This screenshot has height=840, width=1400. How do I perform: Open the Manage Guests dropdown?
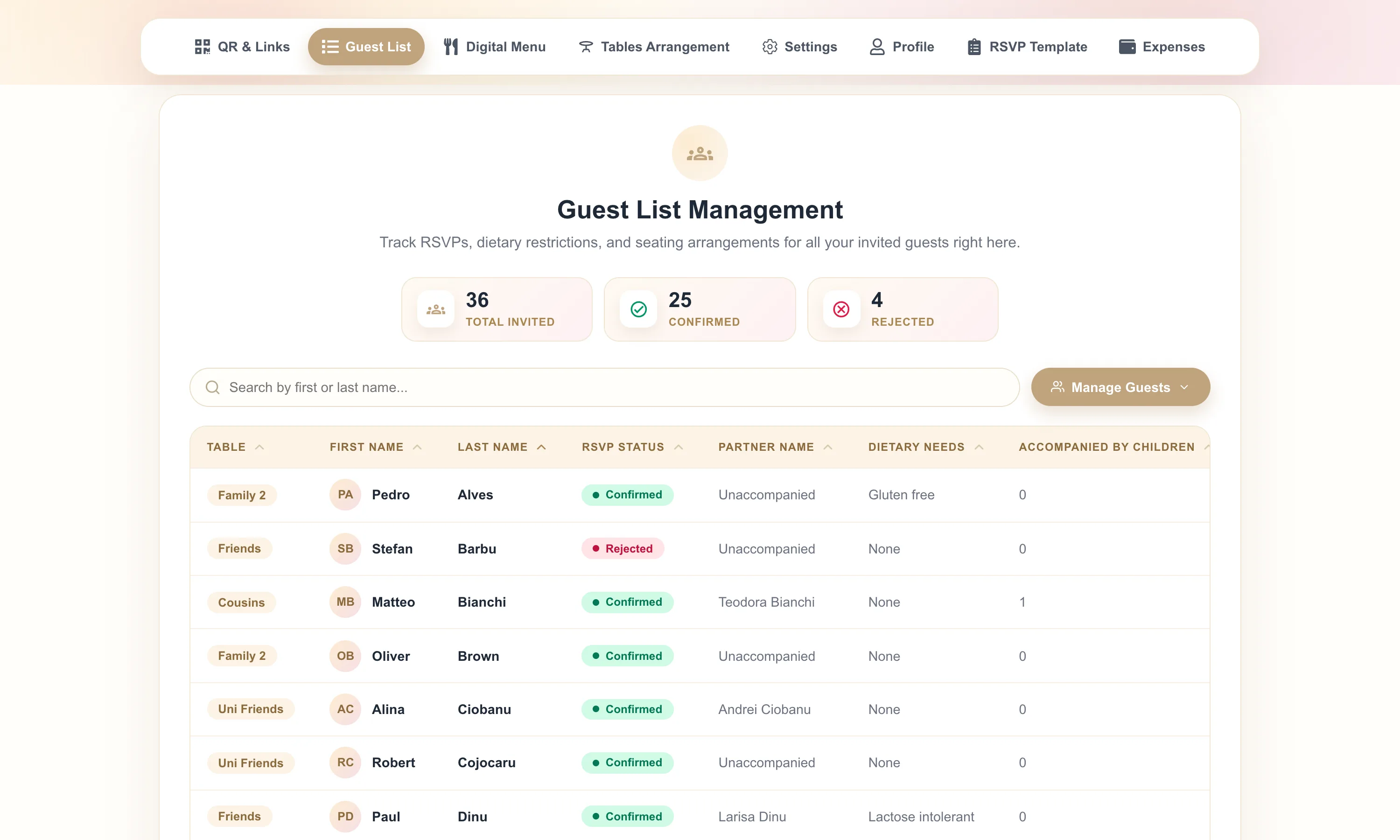tap(1120, 387)
